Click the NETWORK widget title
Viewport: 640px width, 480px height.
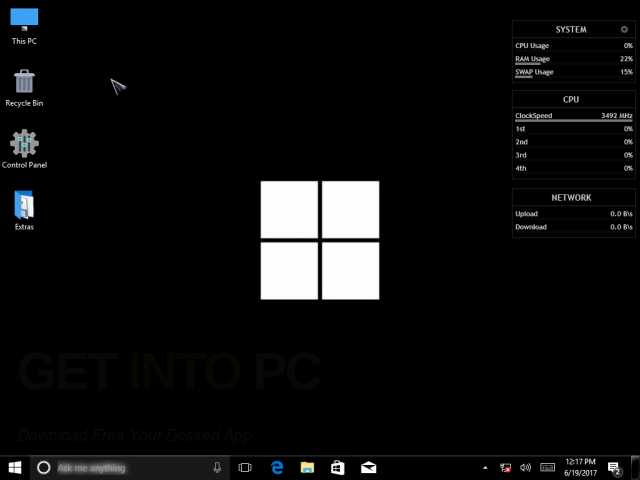[x=571, y=198]
